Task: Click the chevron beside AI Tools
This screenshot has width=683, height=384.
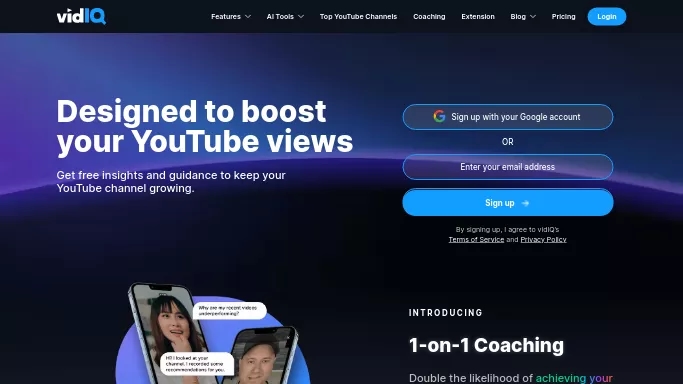Action: pyautogui.click(x=301, y=17)
